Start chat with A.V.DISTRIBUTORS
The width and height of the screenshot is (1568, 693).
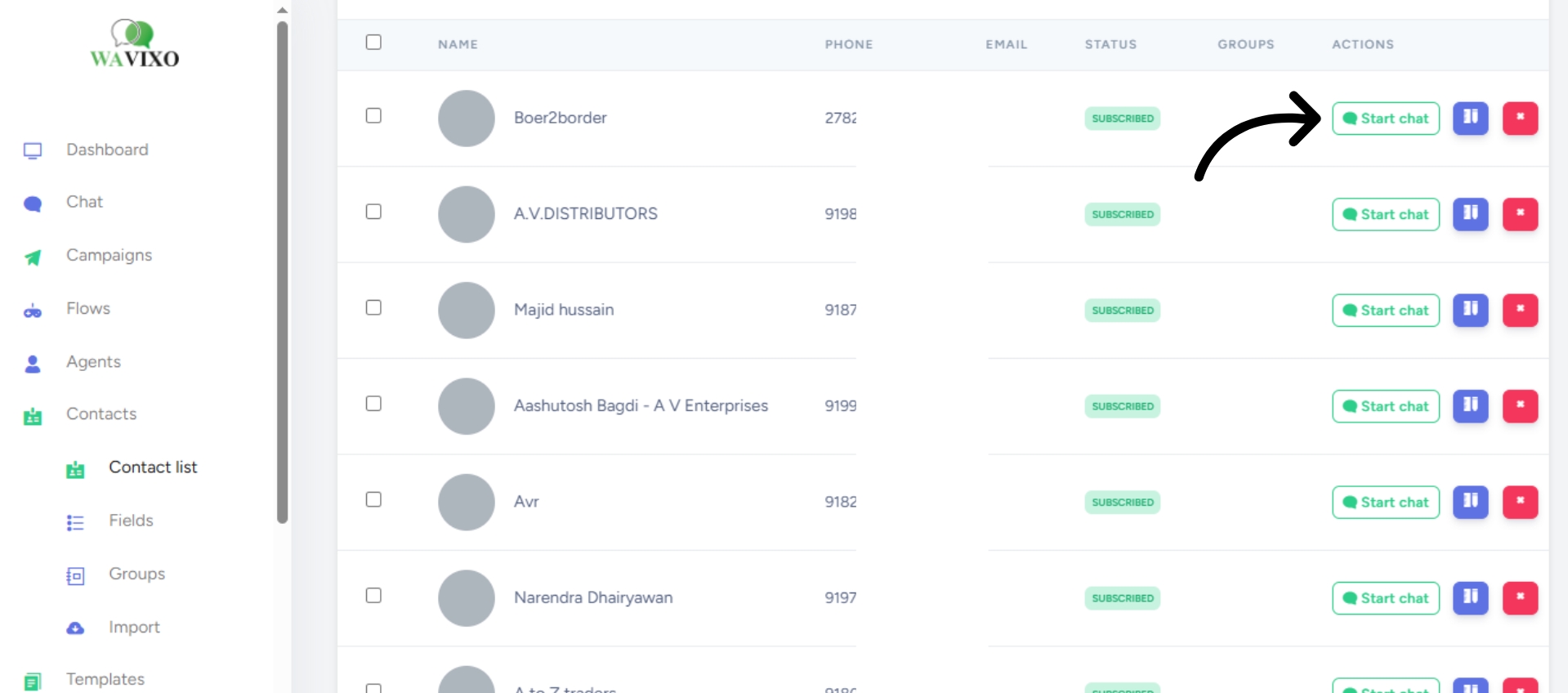[1386, 214]
